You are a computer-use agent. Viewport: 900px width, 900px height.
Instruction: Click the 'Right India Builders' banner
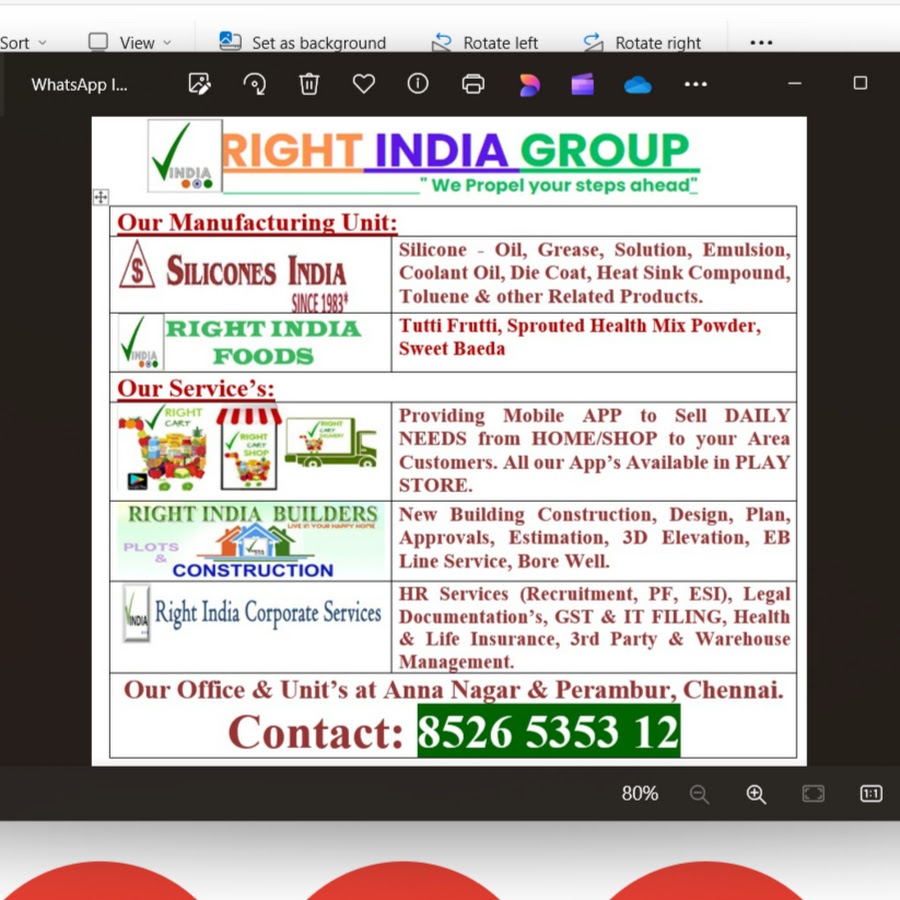tap(251, 541)
